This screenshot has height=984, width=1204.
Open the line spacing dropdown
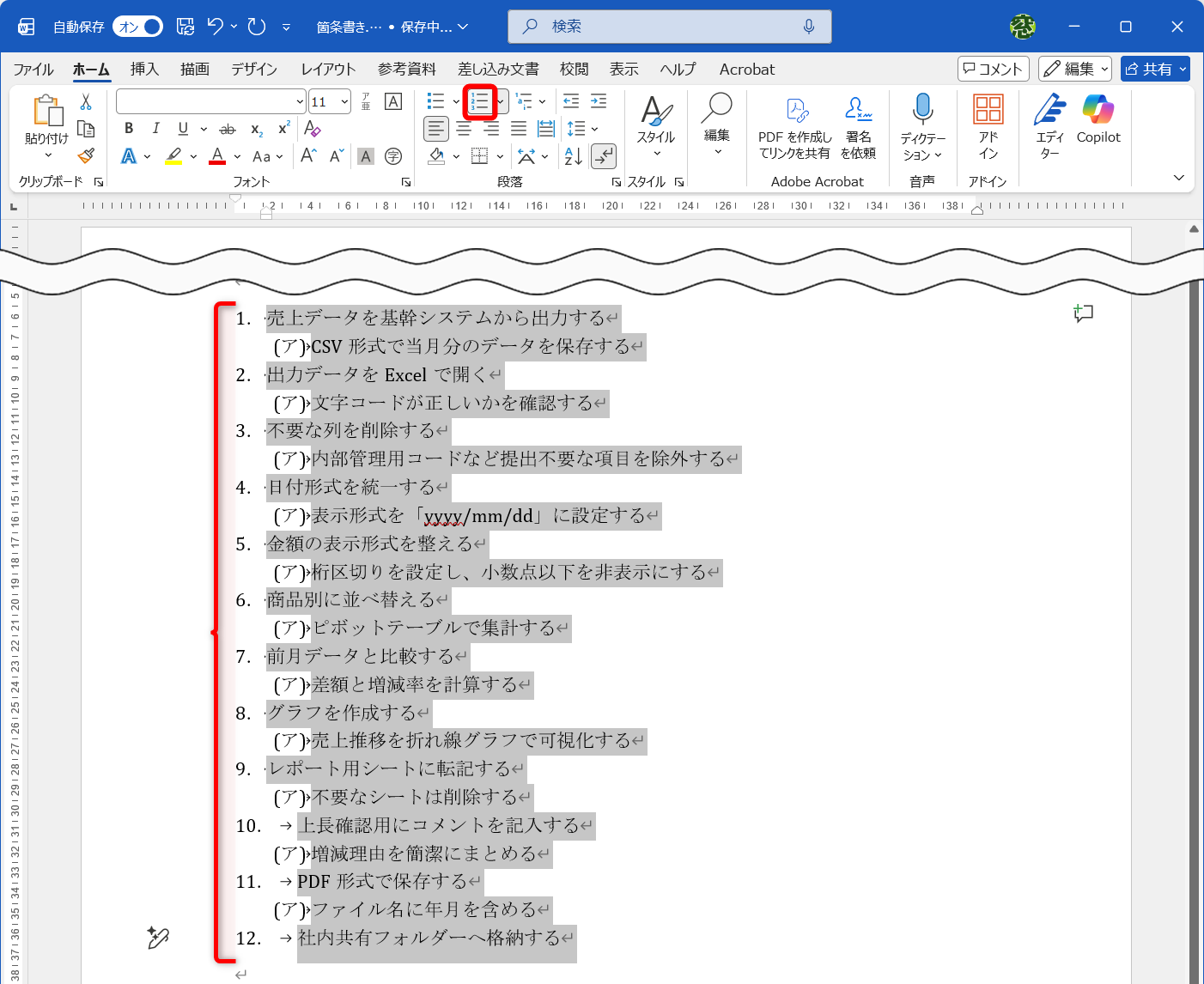[582, 129]
